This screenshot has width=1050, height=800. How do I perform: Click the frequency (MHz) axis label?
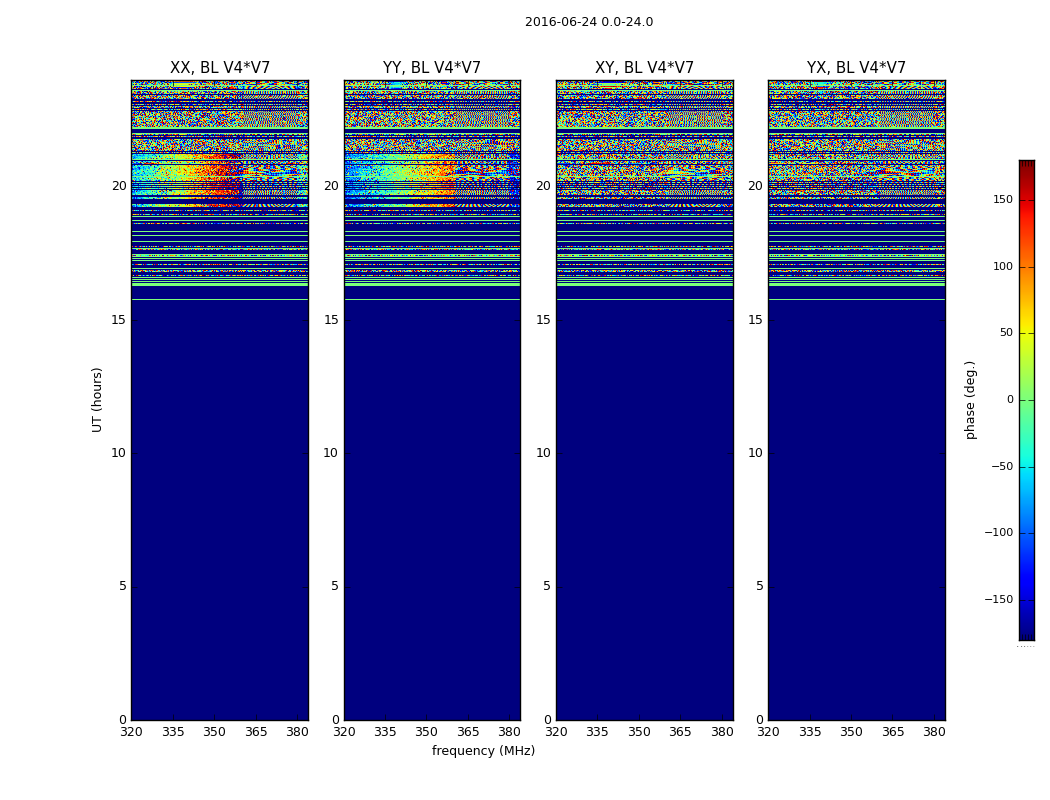click(x=483, y=750)
